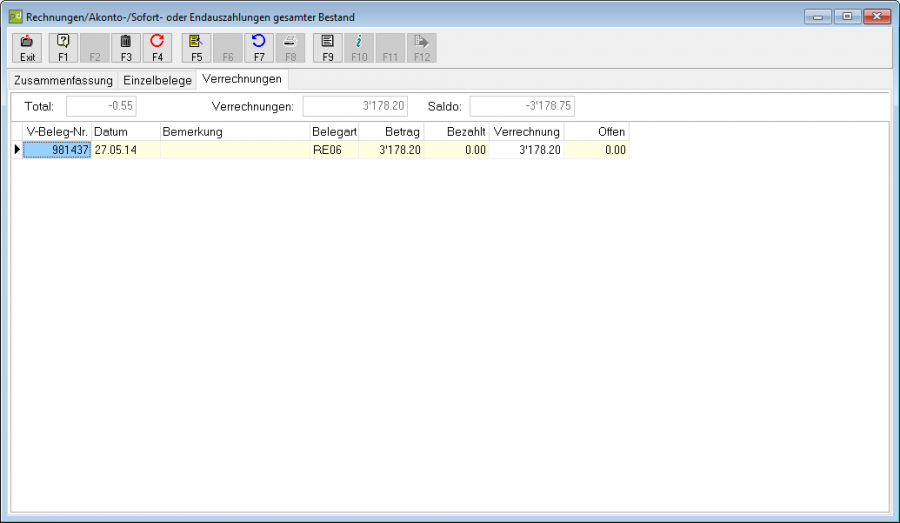Click the Saldo field showing -3'178.75
Screen dimensions: 900x523
[522, 106]
